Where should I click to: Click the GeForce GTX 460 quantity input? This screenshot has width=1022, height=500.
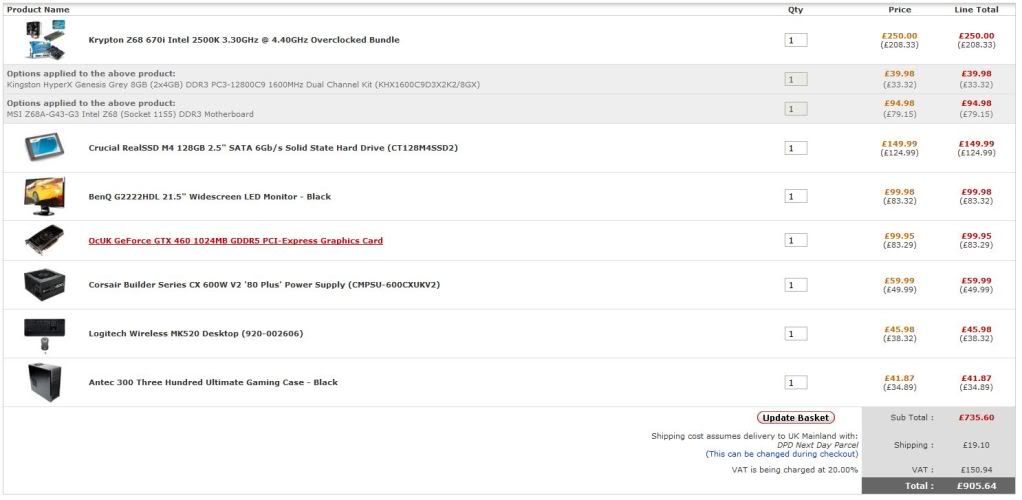point(796,241)
